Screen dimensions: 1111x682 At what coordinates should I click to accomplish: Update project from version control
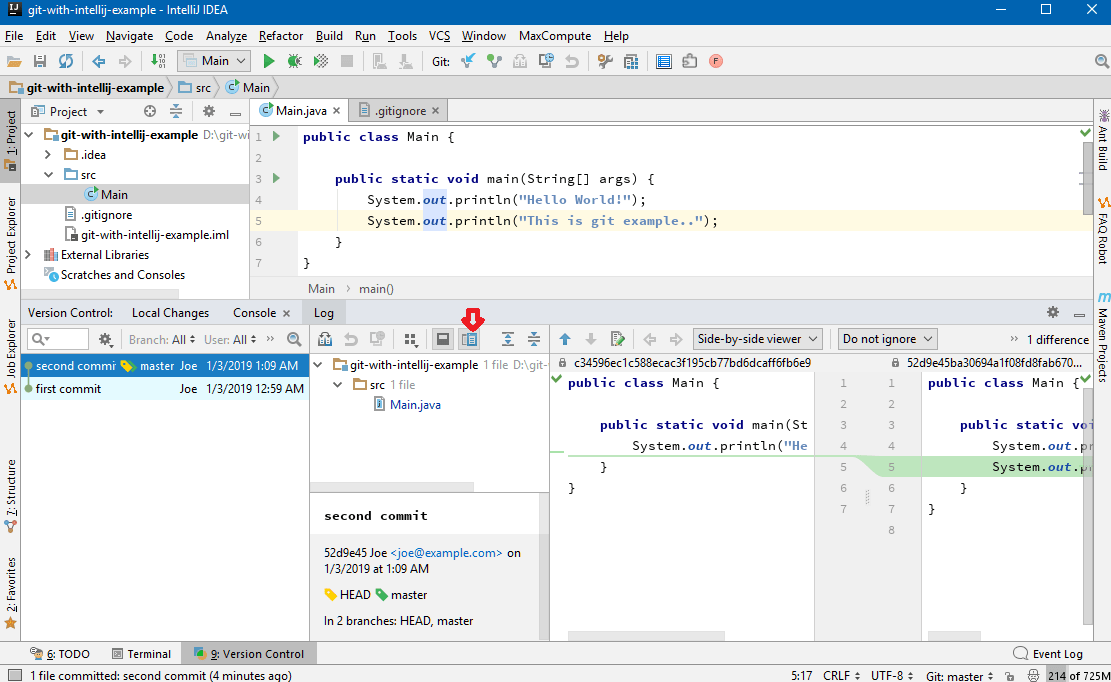(468, 60)
